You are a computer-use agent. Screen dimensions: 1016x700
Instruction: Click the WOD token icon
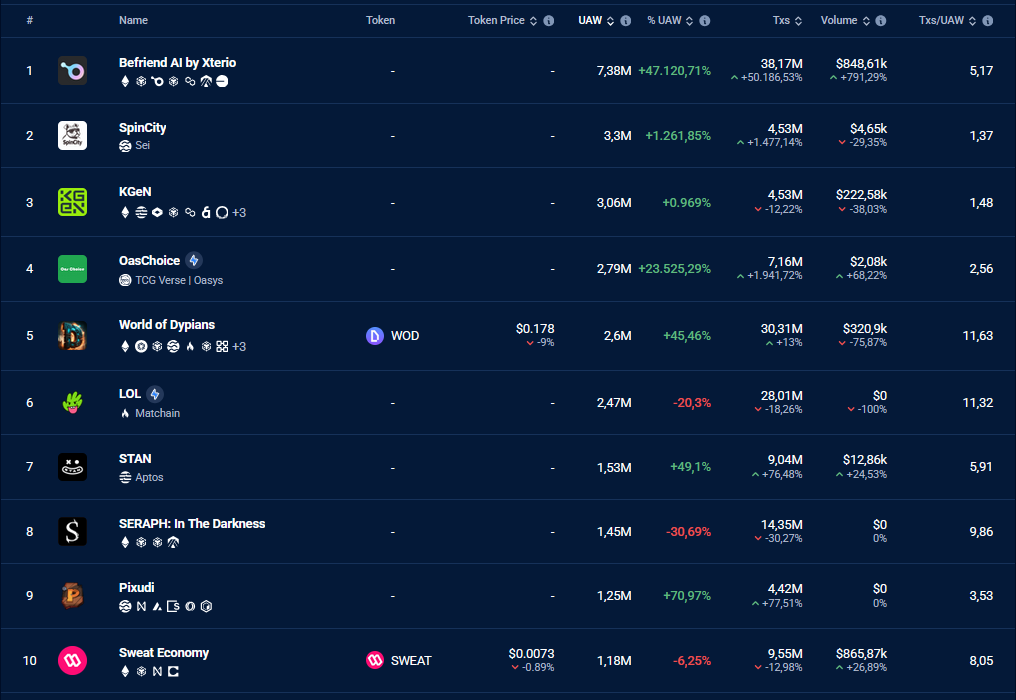click(375, 336)
